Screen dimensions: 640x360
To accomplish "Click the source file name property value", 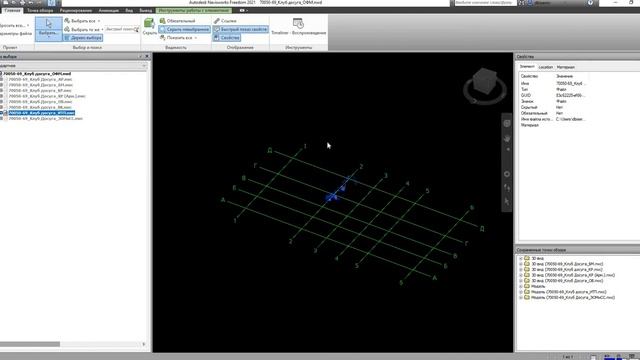I will click(570, 119).
